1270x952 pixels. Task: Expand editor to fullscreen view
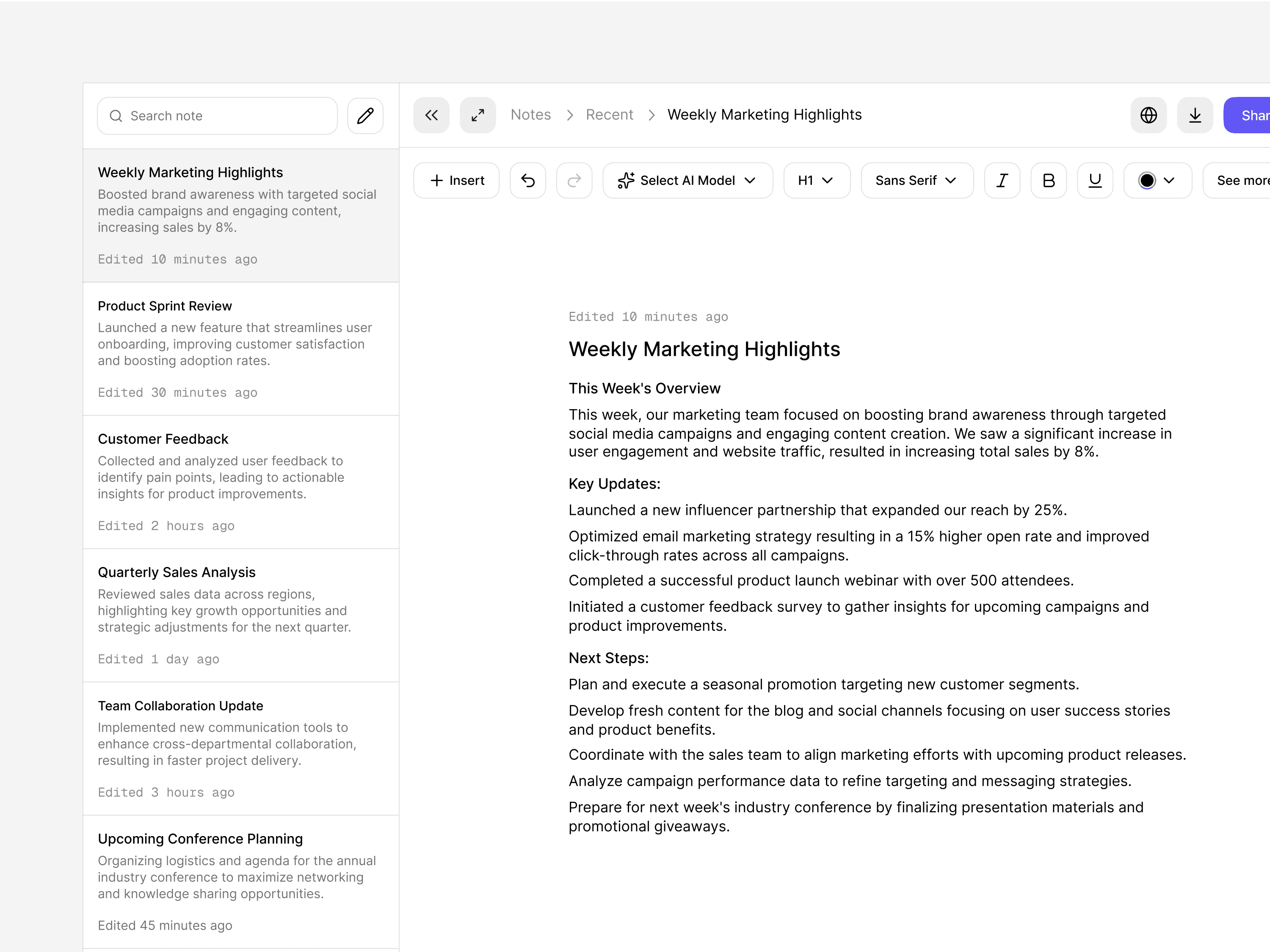point(478,115)
